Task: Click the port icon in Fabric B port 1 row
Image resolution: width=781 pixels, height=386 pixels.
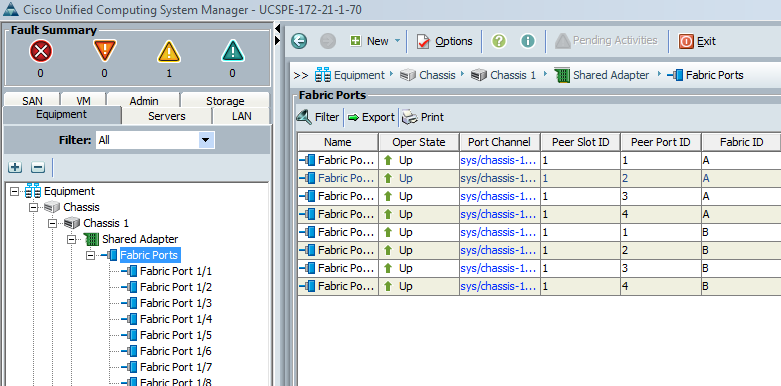Action: tap(307, 232)
